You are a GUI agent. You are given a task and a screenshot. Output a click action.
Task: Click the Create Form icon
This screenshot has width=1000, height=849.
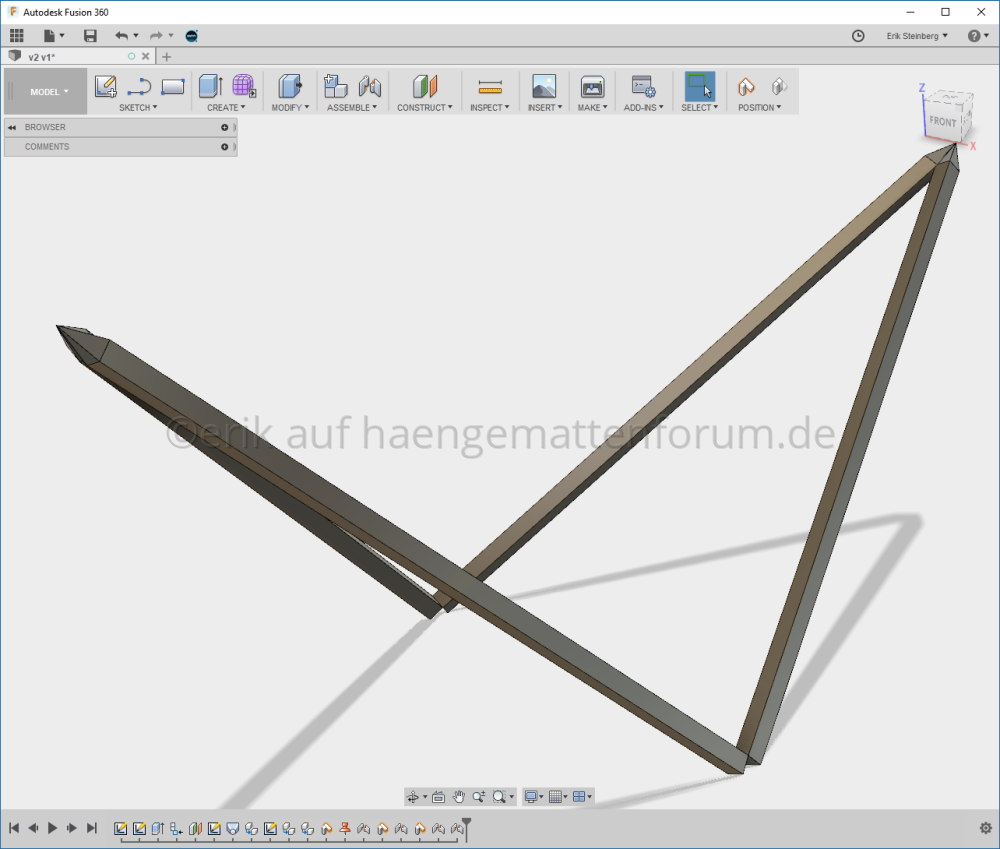click(x=244, y=87)
